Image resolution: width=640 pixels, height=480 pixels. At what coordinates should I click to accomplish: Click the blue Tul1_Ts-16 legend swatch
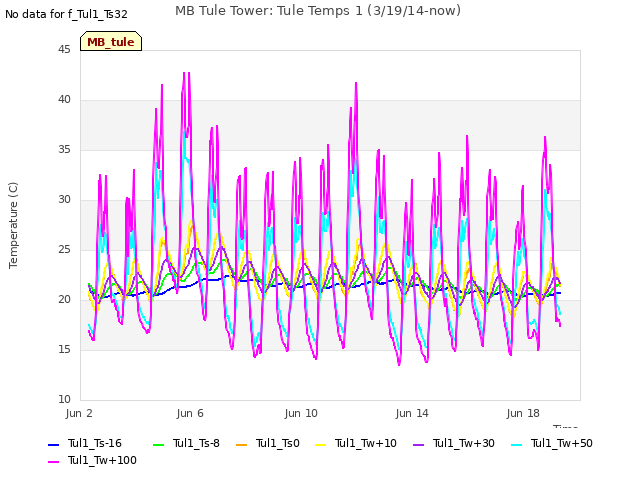pos(54,444)
